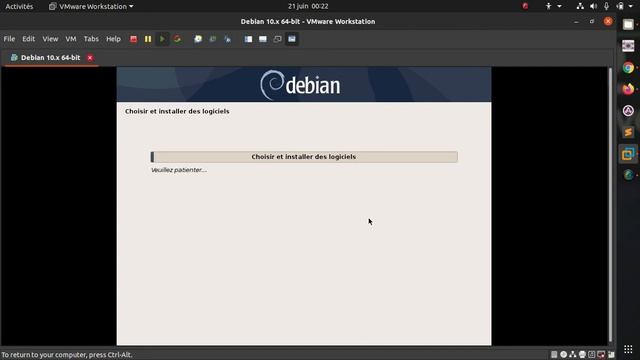Click the message log icon in status bar
Image resolution: width=640 pixels, height=360 pixels.
click(611, 354)
